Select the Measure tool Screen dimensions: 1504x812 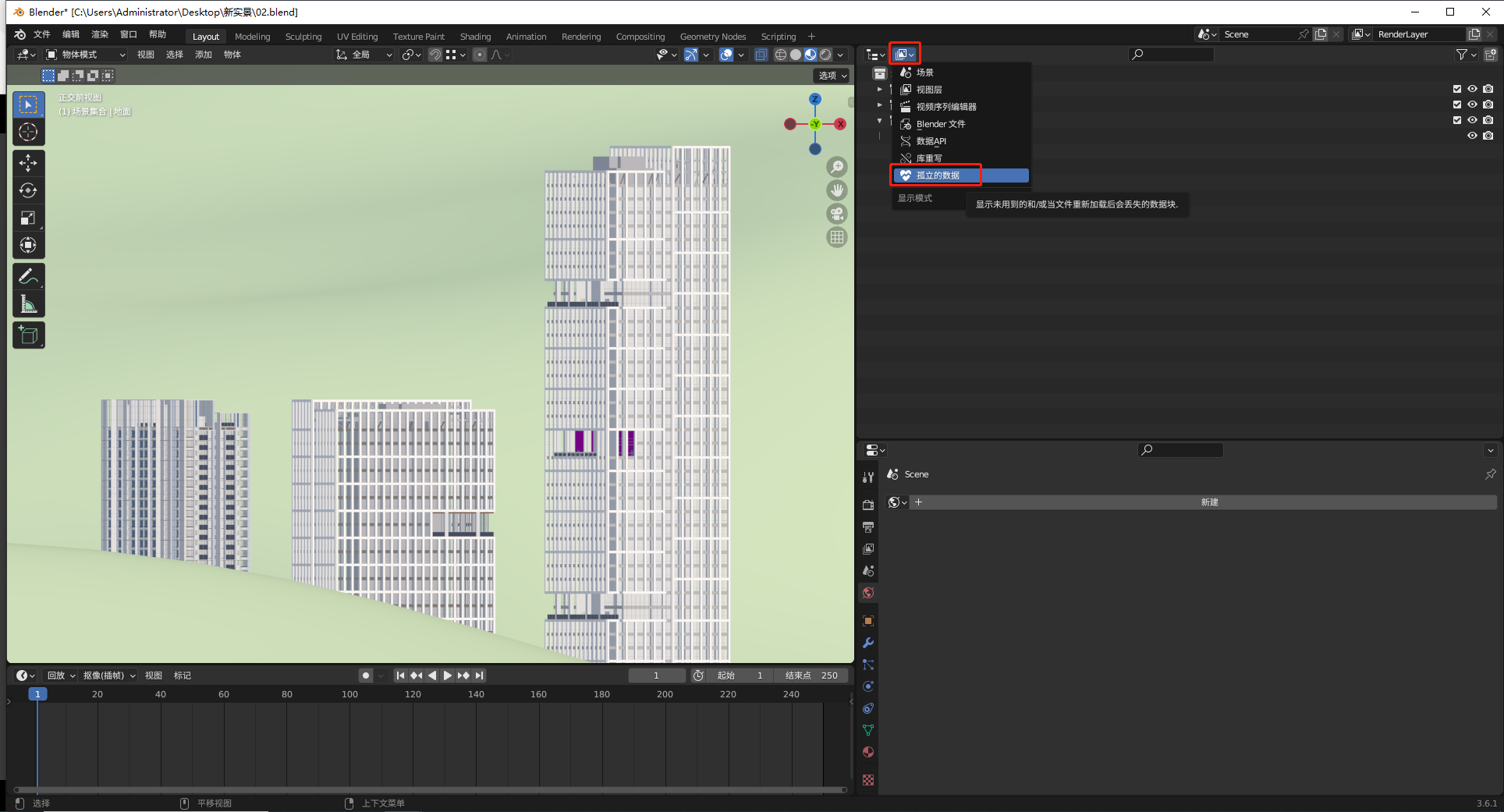(28, 304)
